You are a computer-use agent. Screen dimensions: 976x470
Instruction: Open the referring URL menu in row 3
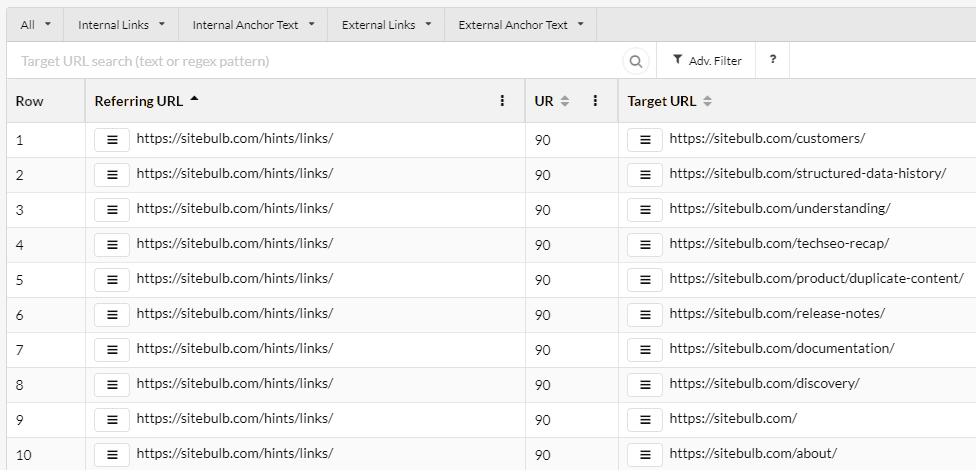pos(112,210)
